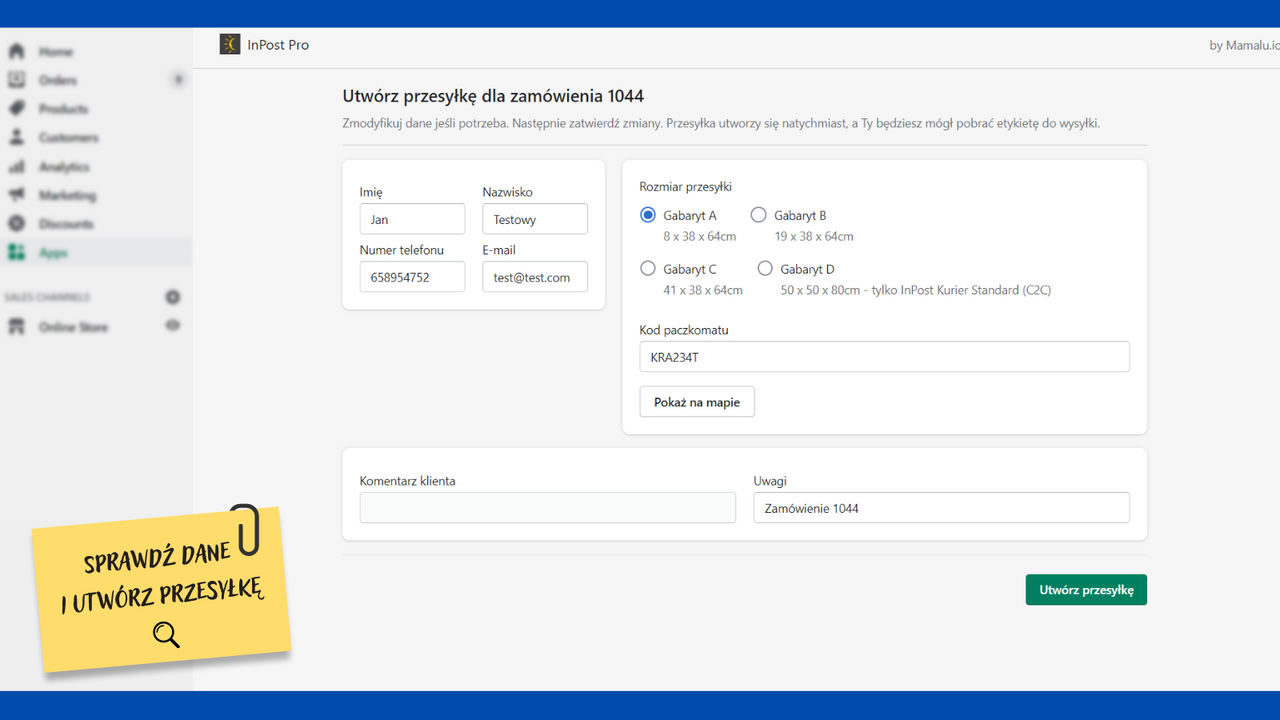Open the Home menu item
Screen dimensions: 1280x720
[56, 51]
